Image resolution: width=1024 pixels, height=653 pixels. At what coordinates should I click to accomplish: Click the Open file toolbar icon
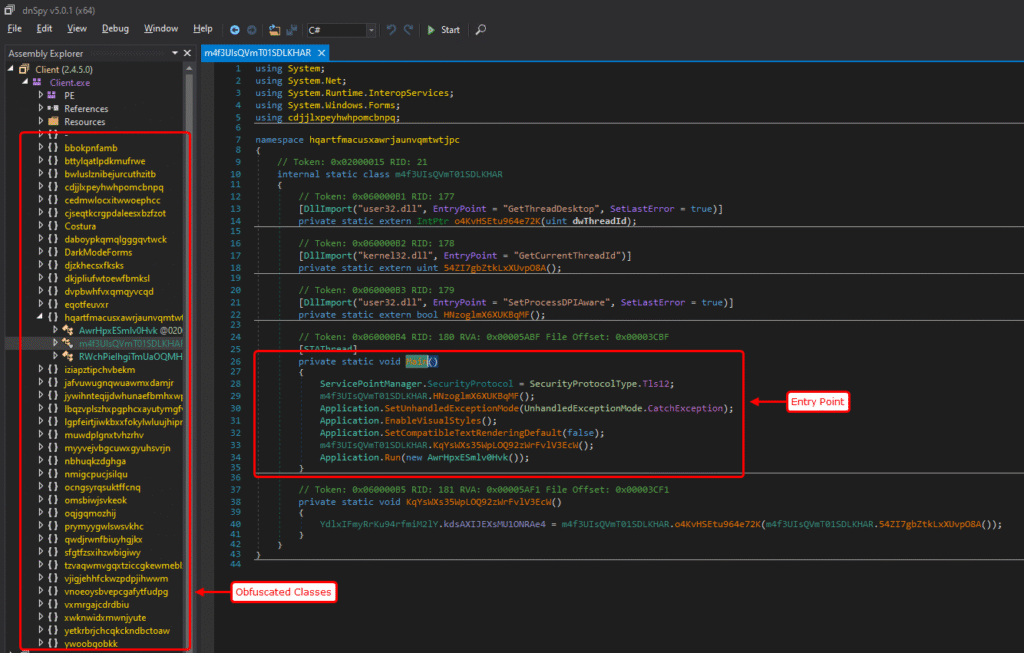pos(275,30)
